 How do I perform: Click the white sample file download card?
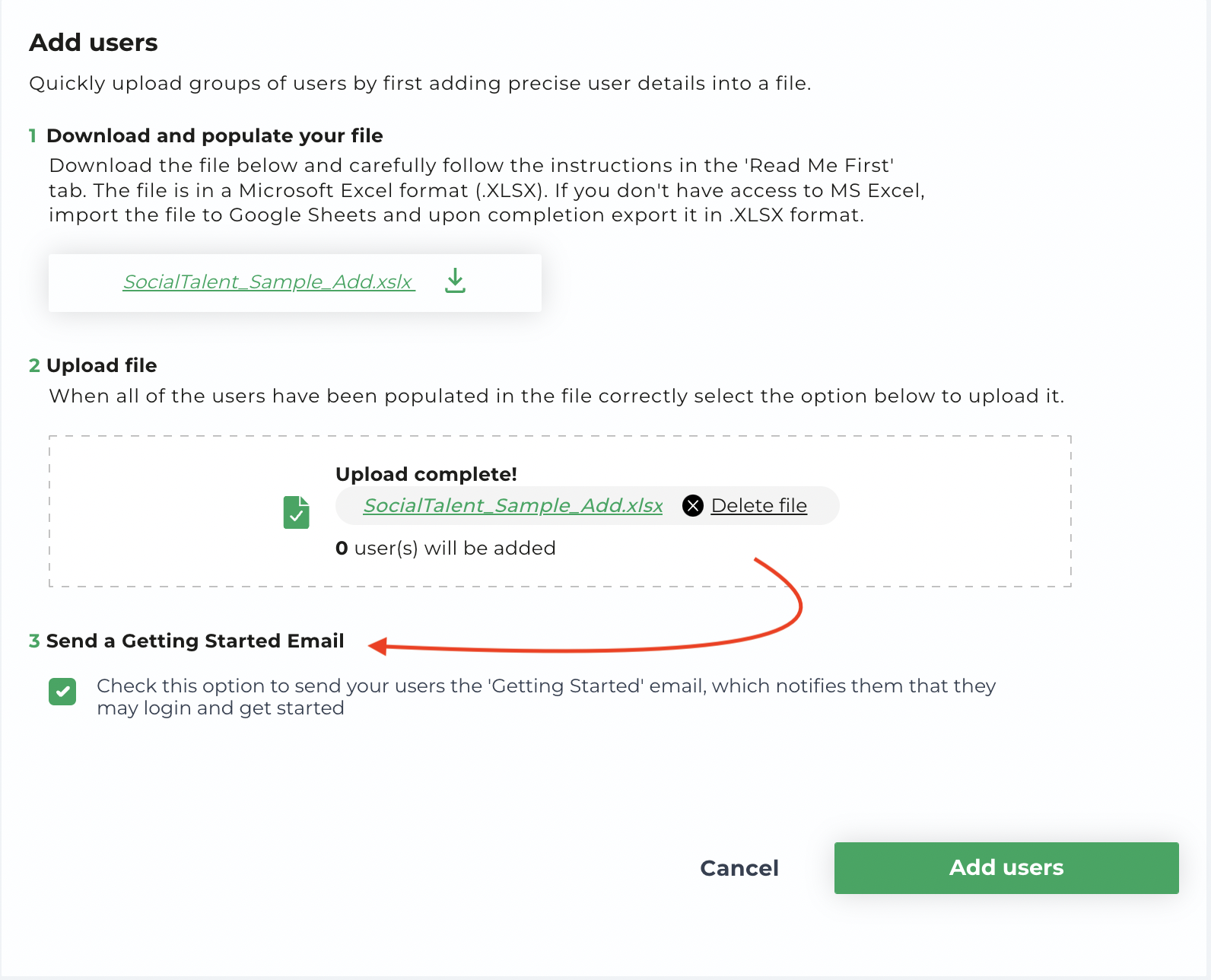(x=295, y=282)
